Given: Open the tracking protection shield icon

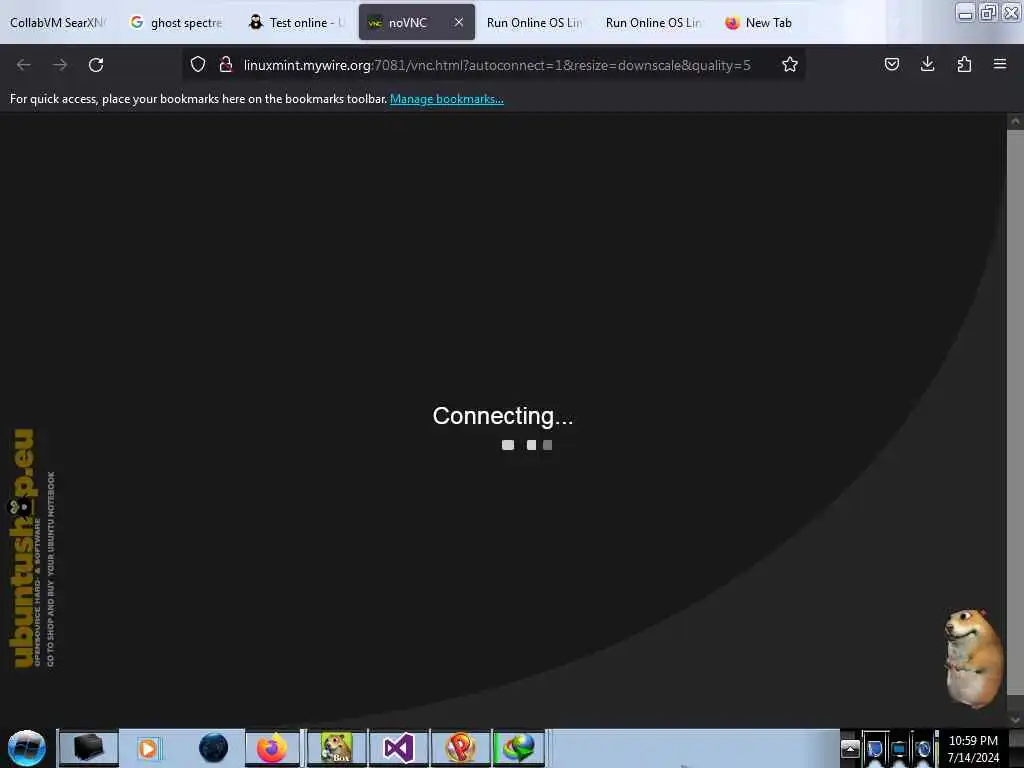Looking at the screenshot, I should coord(198,64).
